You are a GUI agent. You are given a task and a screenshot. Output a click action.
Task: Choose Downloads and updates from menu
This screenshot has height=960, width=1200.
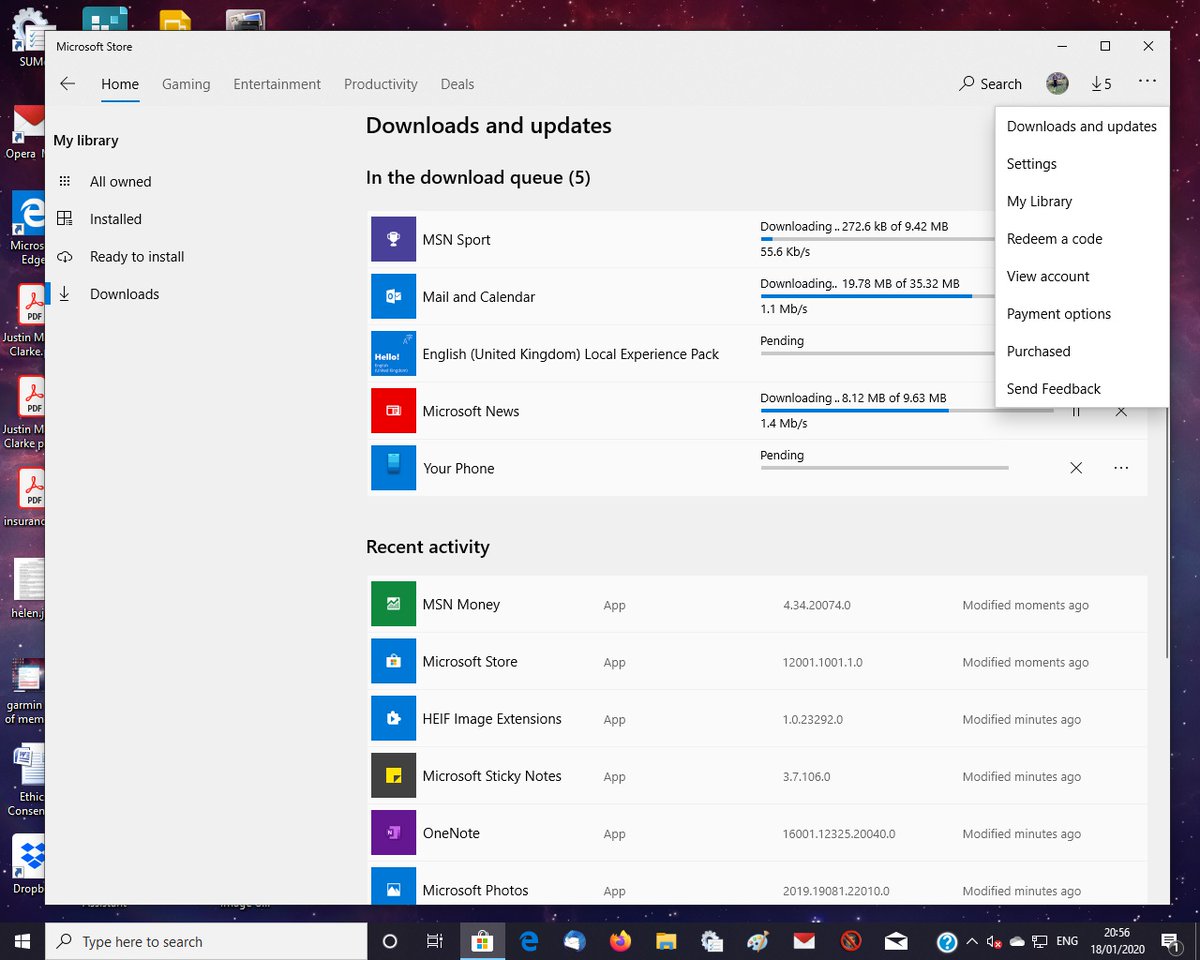coord(1082,126)
